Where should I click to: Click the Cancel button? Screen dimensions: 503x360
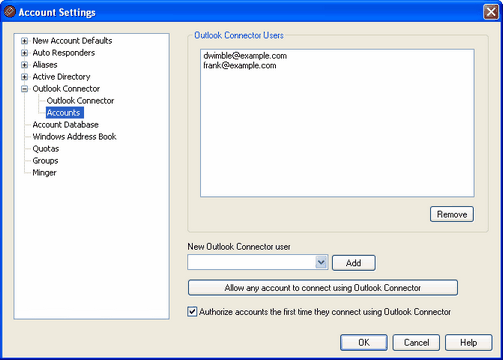pyautogui.click(x=416, y=343)
